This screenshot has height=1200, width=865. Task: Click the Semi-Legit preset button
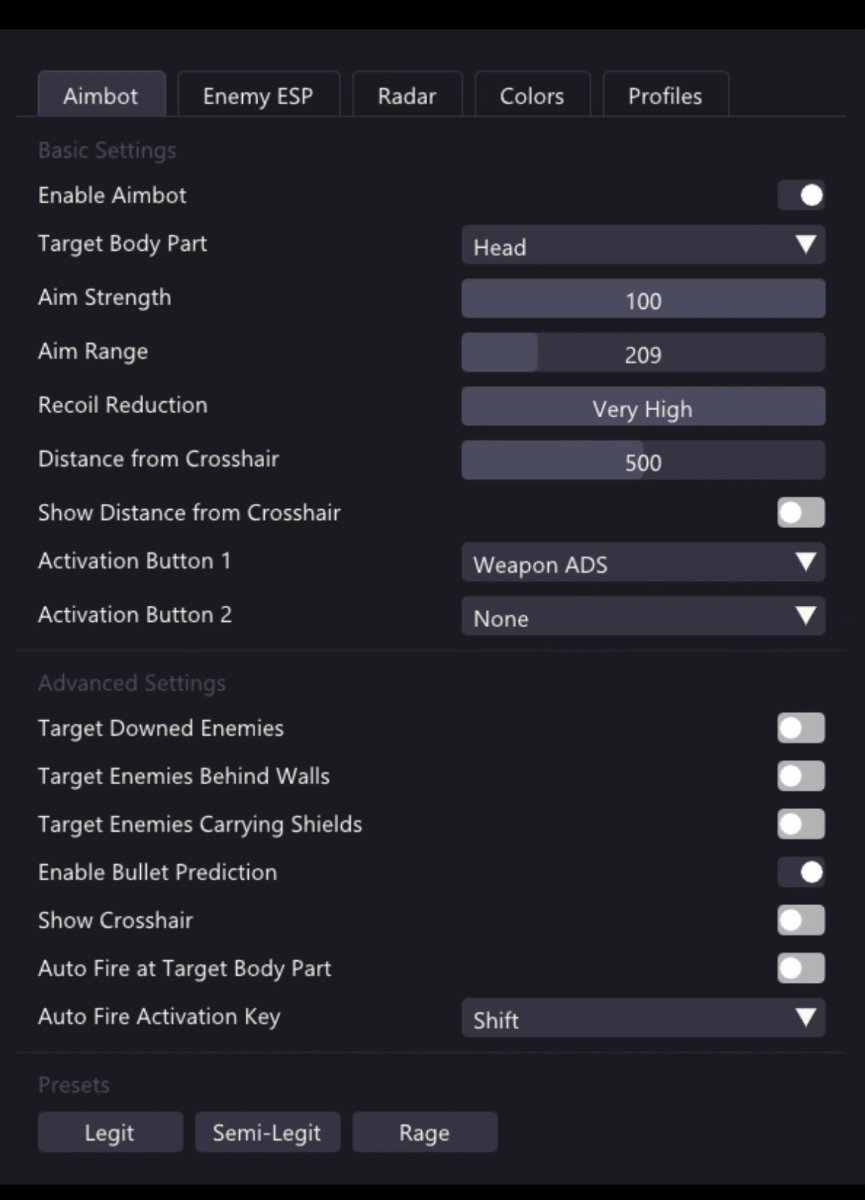pyautogui.click(x=267, y=1133)
